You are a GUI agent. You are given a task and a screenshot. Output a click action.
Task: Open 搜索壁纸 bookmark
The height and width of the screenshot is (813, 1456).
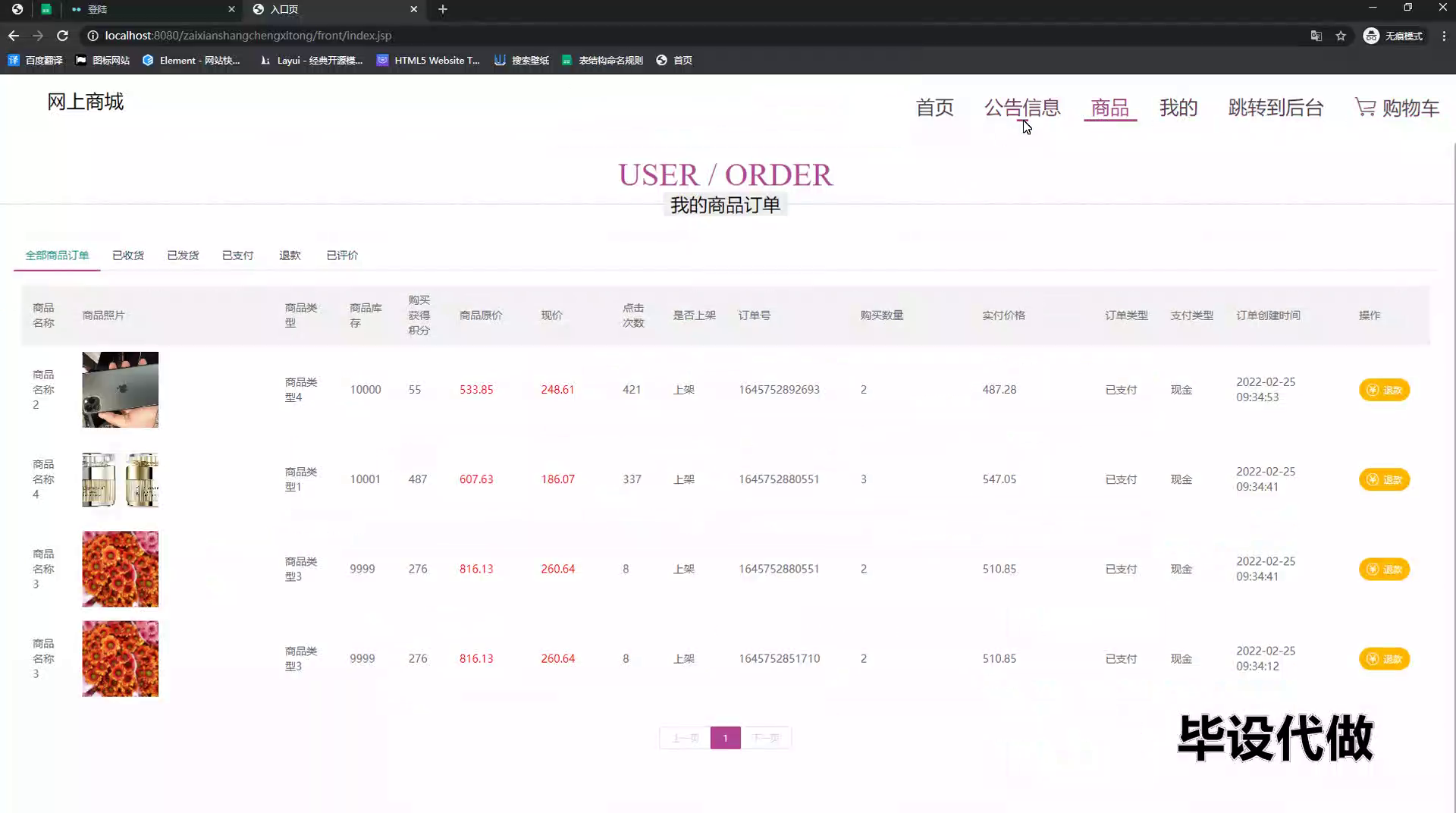(x=522, y=60)
